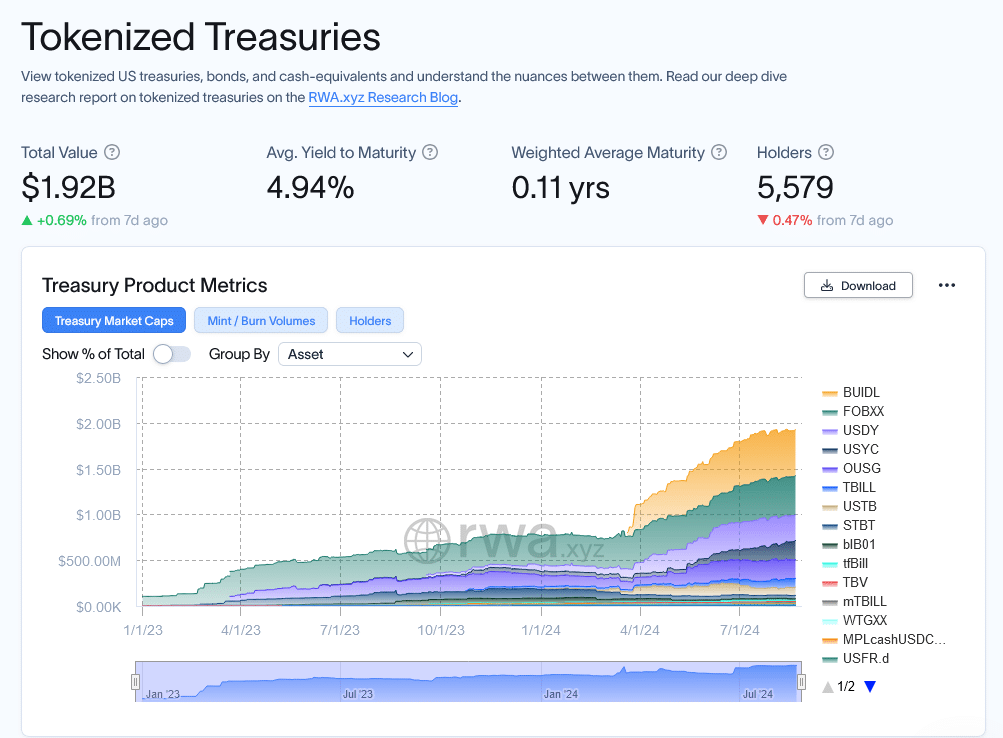
Task: Click the Treasury Product Metrics heading
Action: (155, 285)
